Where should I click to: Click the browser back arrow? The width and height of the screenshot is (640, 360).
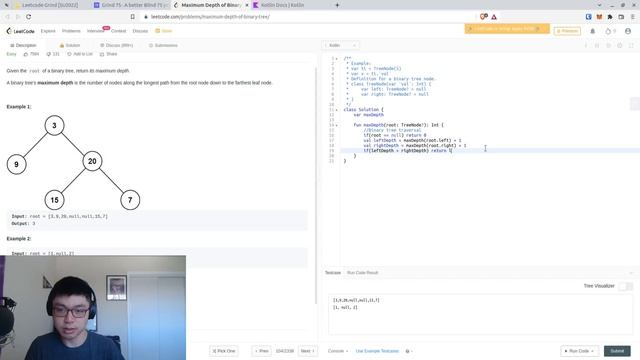click(x=7, y=17)
